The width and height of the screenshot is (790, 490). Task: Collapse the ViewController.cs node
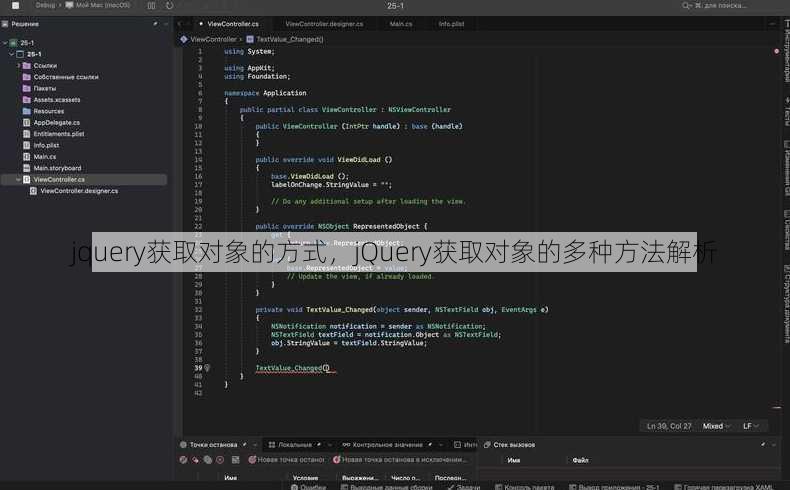[x=19, y=179]
